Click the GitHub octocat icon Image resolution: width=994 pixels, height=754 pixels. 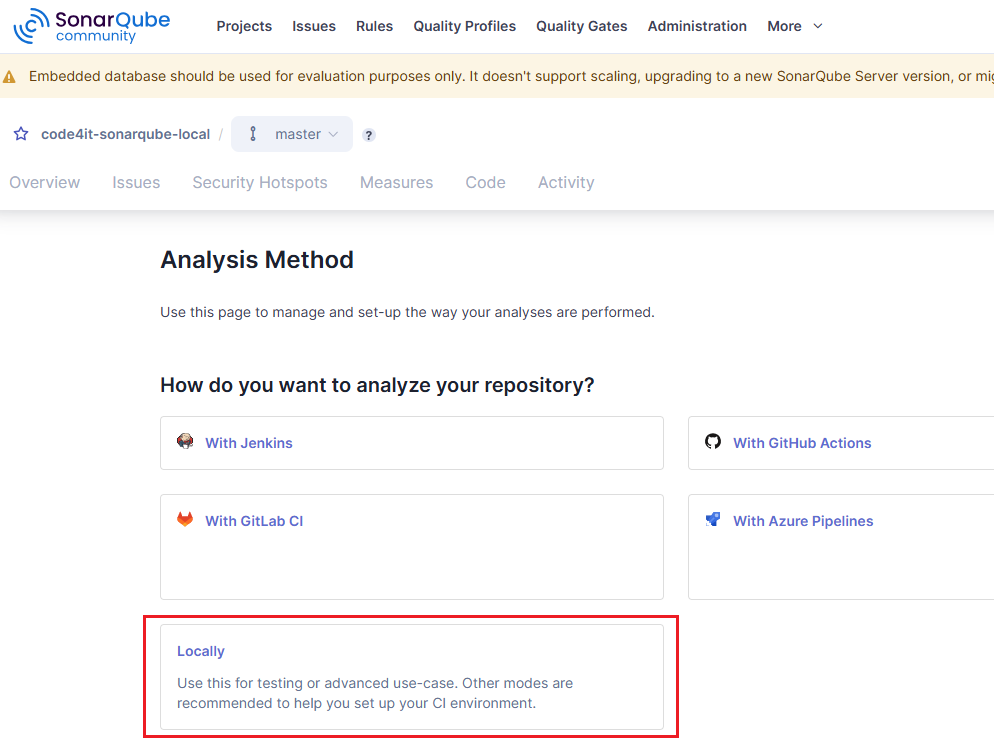(x=713, y=441)
